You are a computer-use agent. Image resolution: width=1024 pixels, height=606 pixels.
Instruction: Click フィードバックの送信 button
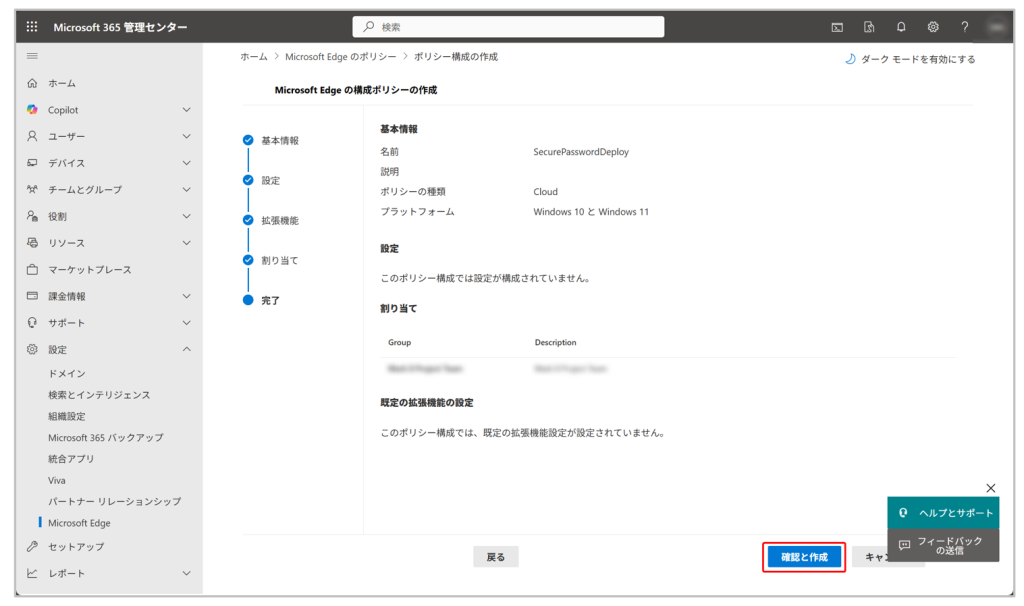(x=943, y=545)
